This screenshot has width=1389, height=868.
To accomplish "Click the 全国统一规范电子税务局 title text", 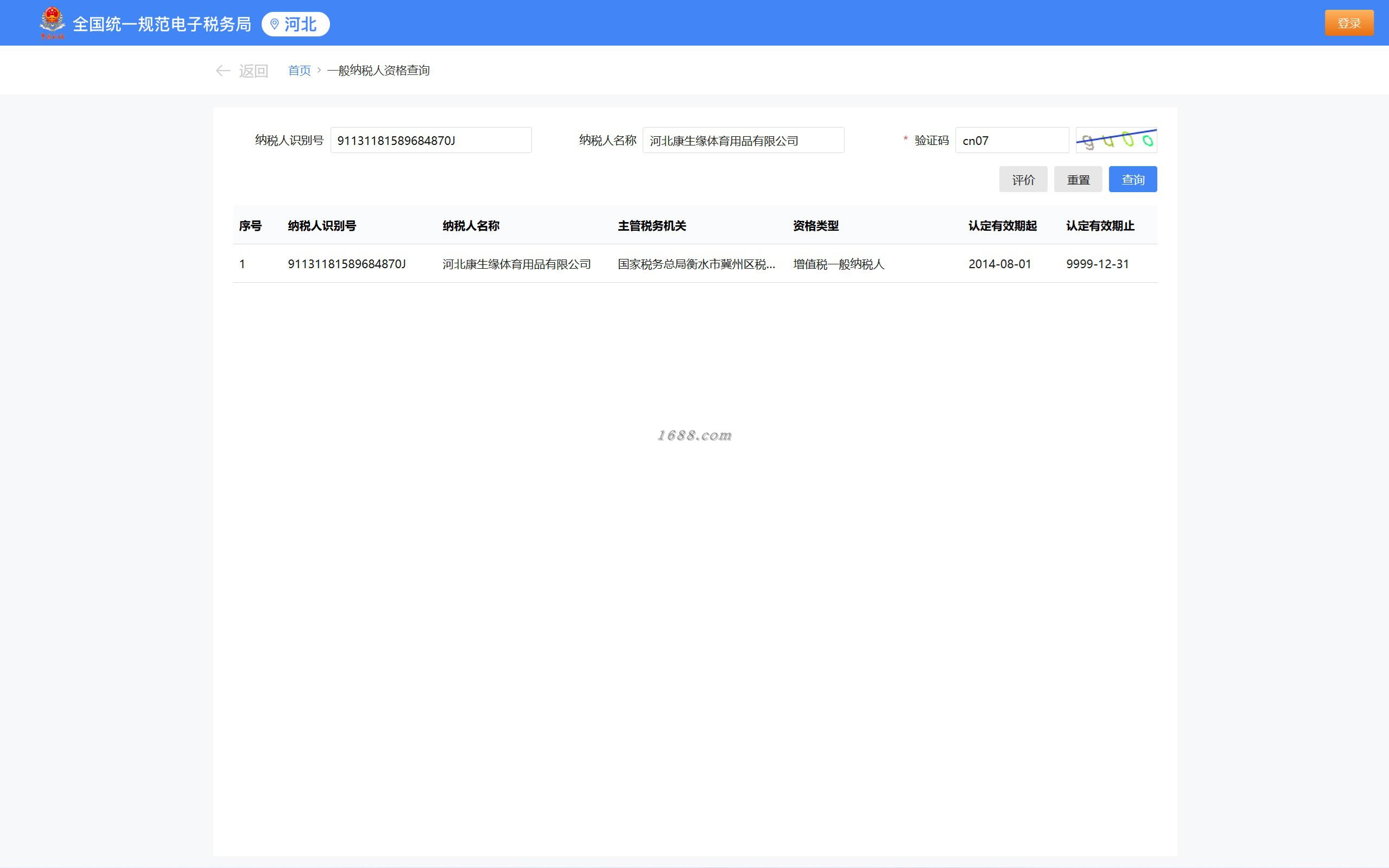I will coord(162,24).
